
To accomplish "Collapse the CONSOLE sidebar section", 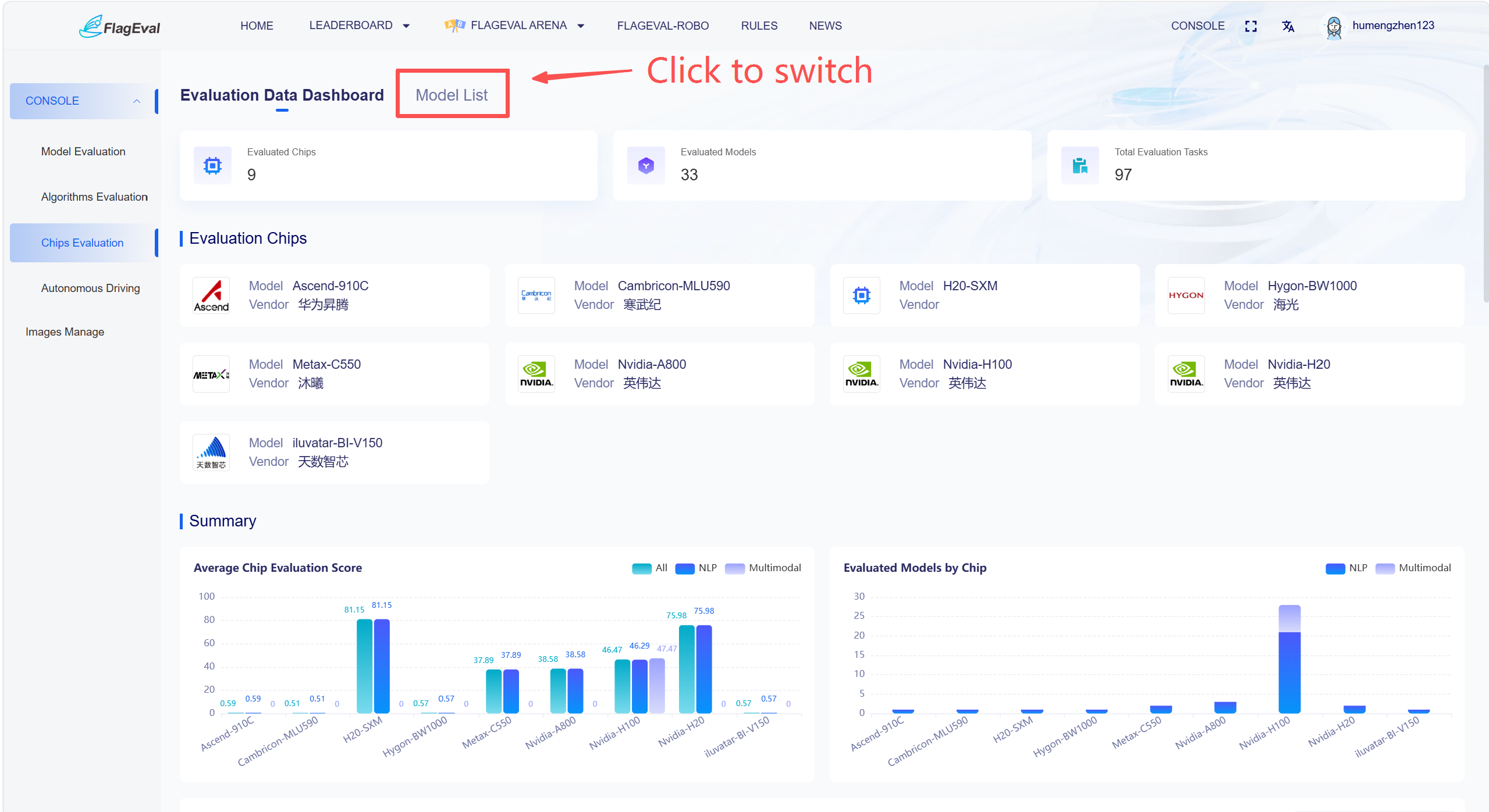I will coord(84,101).
